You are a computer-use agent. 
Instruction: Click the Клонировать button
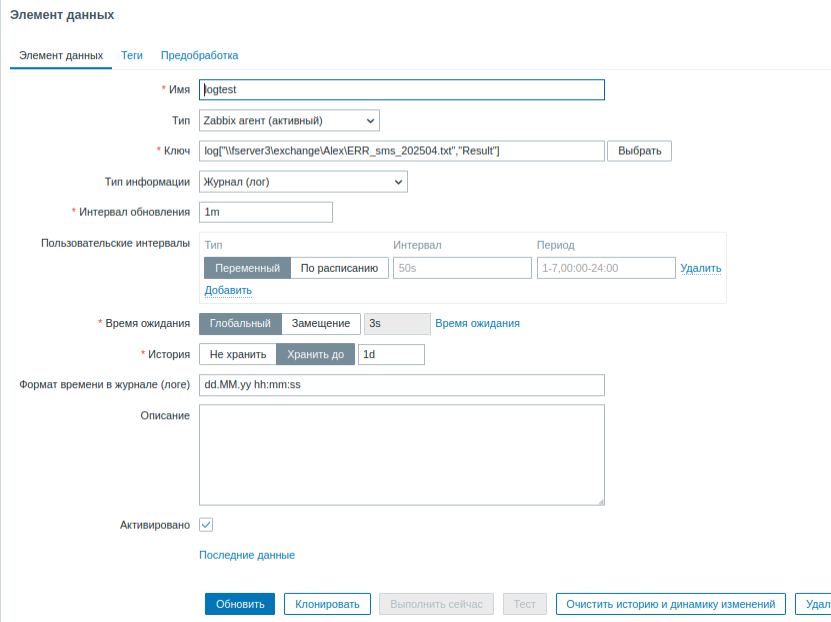[x=327, y=604]
